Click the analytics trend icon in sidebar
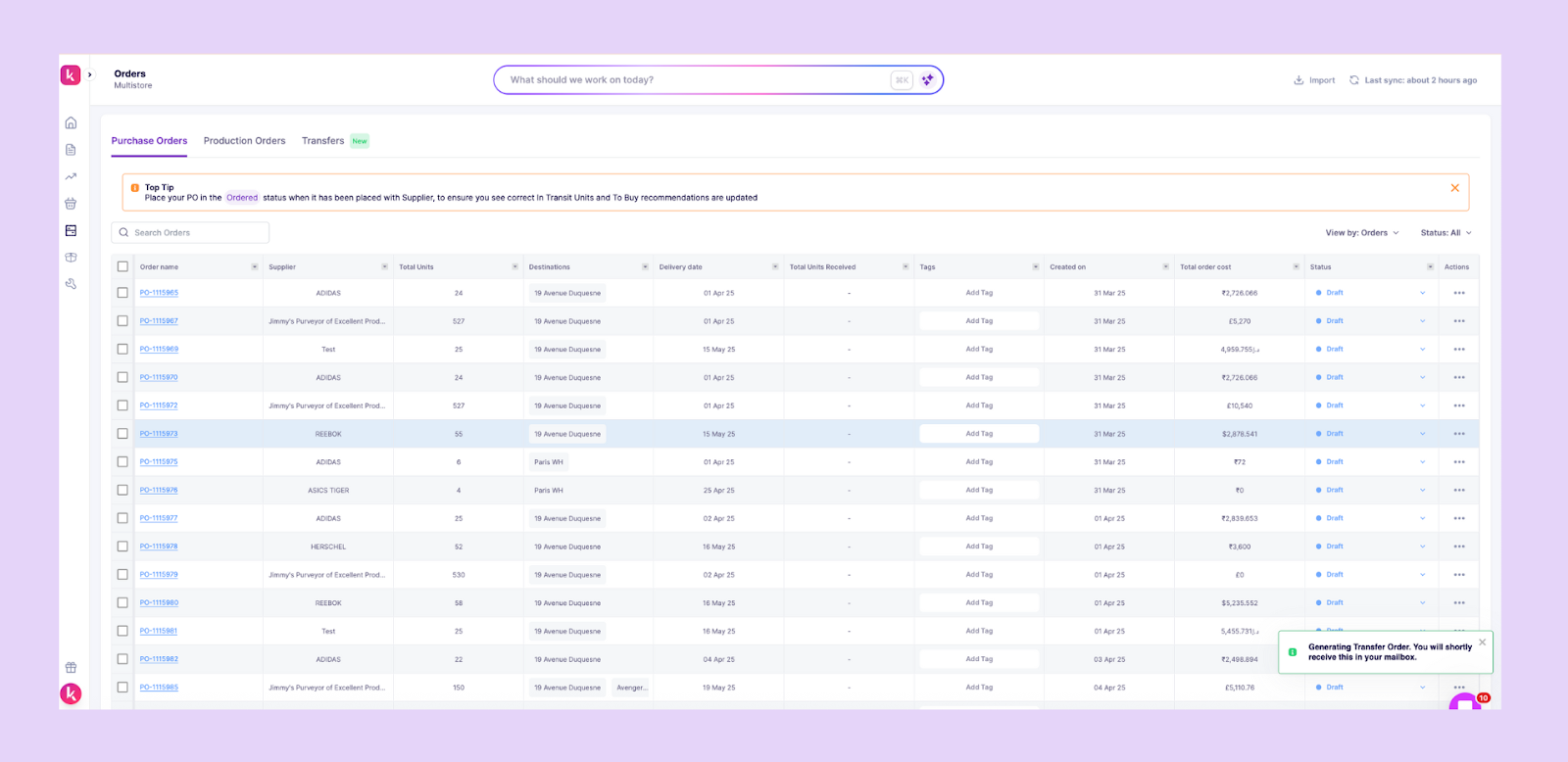 (71, 177)
